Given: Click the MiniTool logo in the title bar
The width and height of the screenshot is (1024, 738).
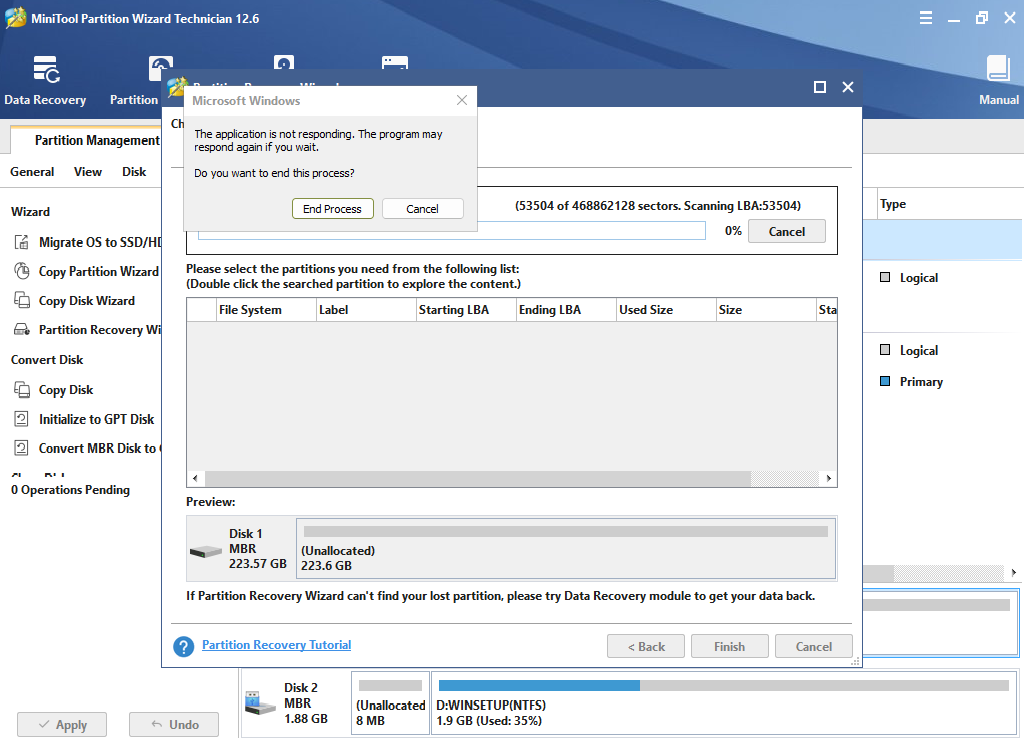Looking at the screenshot, I should [16, 18].
